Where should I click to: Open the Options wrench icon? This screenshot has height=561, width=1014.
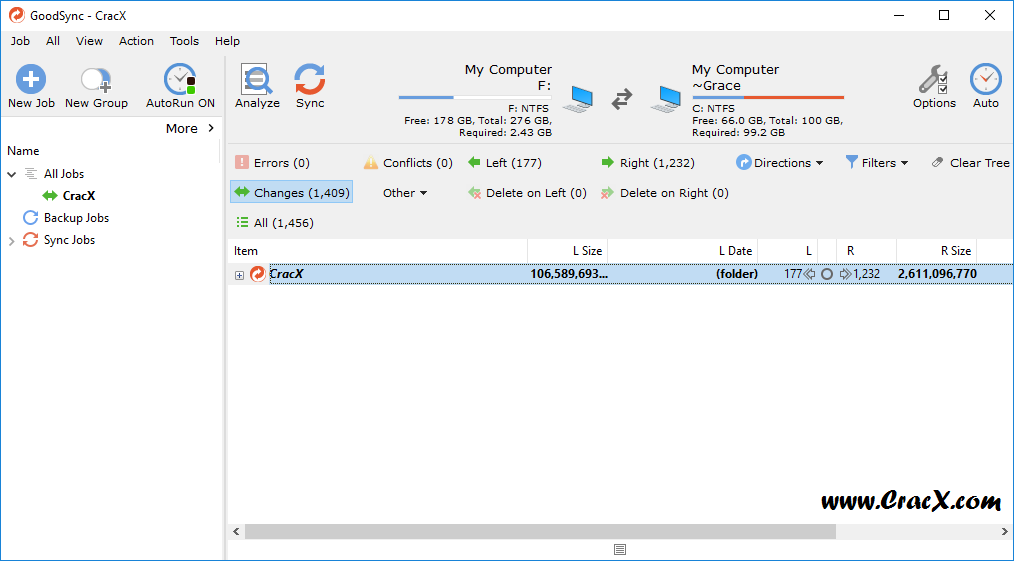[x=934, y=79]
